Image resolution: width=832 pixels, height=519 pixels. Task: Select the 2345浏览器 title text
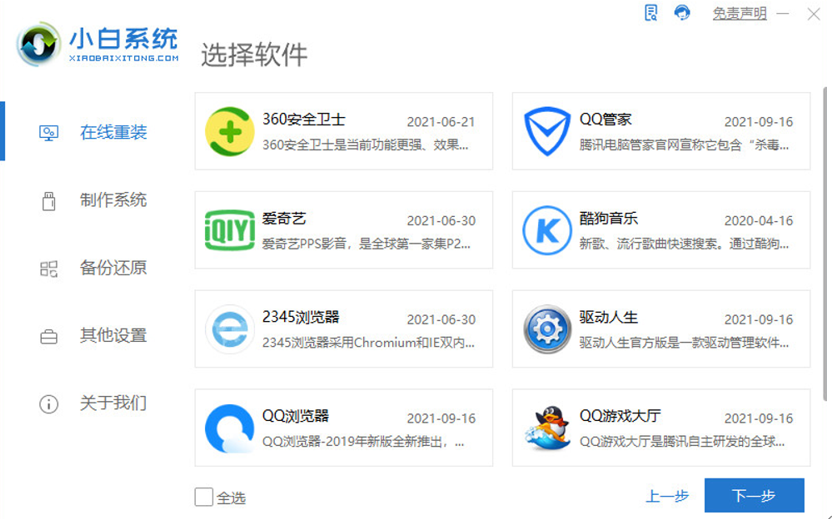tap(300, 317)
